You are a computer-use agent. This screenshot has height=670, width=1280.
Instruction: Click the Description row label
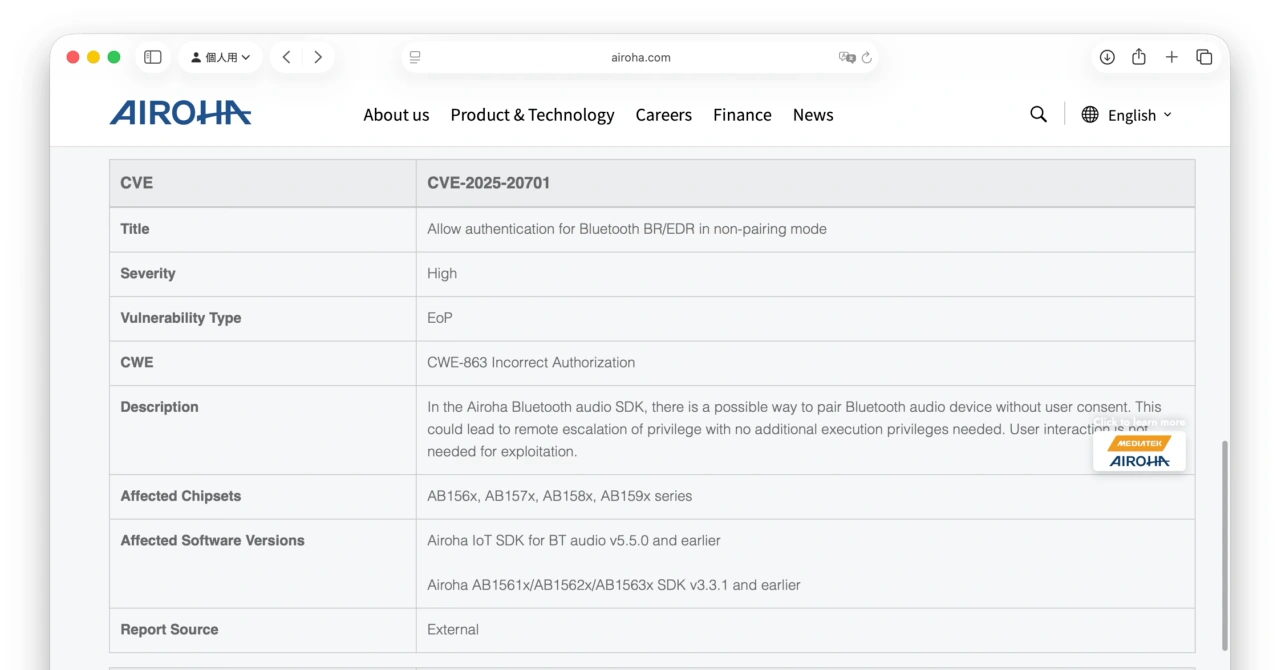tap(160, 407)
